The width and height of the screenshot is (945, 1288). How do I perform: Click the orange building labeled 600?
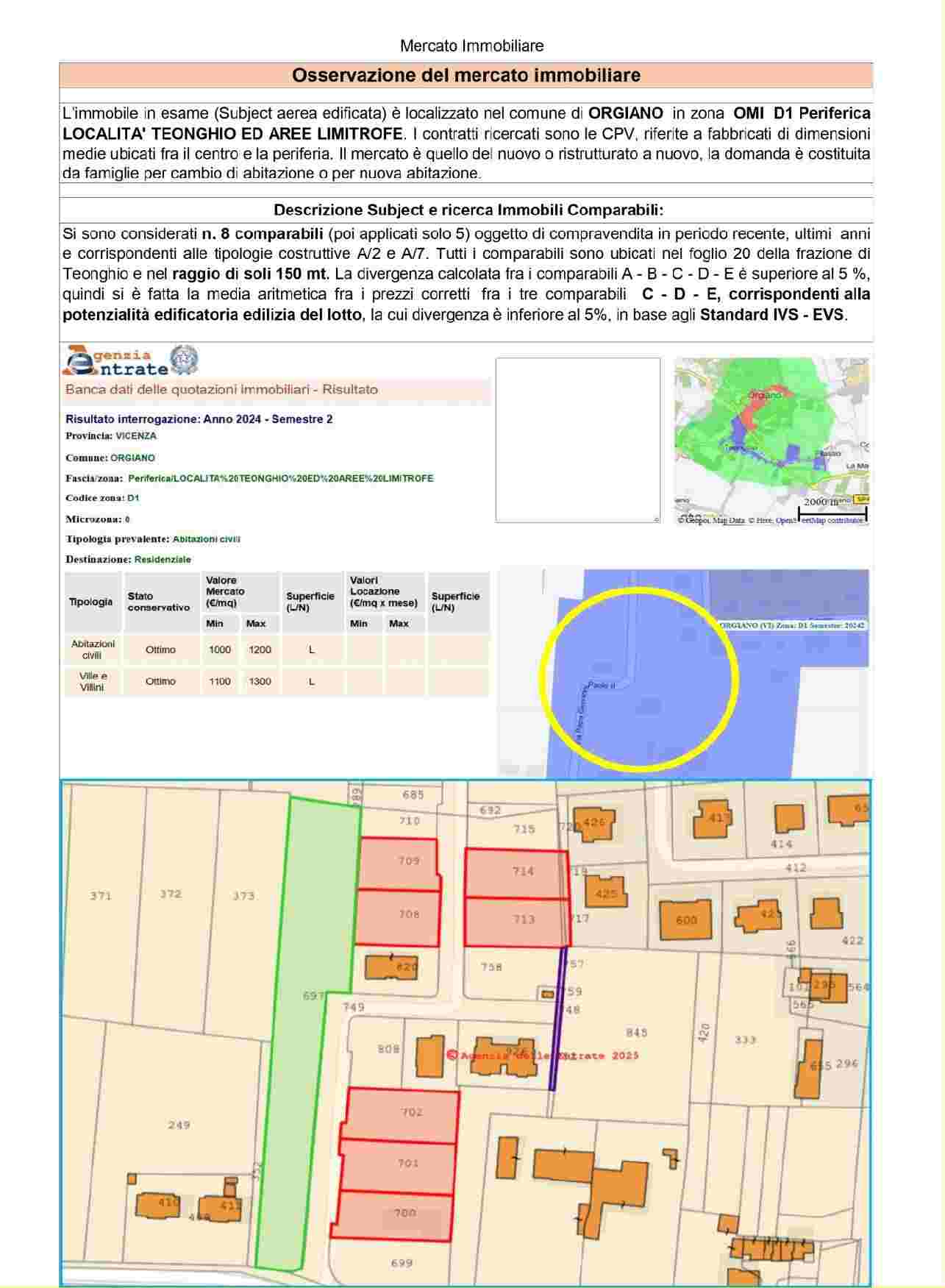tap(686, 919)
